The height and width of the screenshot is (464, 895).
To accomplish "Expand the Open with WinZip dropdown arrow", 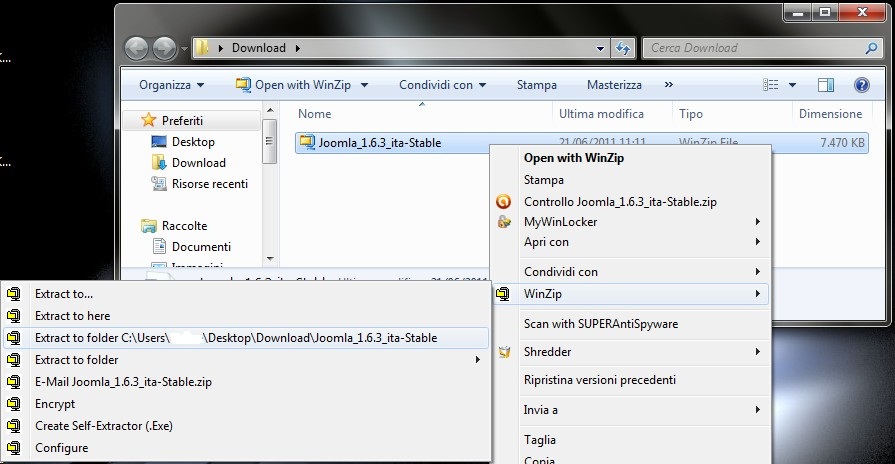I will [x=364, y=85].
